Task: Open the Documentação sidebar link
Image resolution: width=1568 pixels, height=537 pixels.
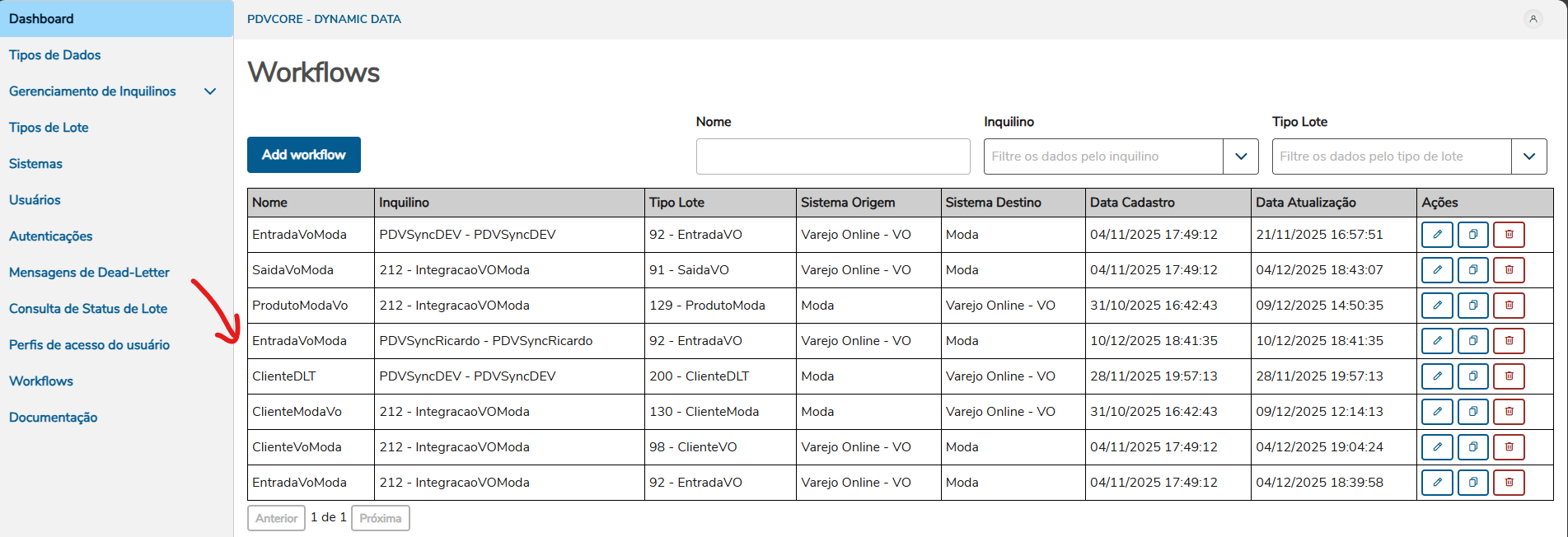Action: point(54,418)
